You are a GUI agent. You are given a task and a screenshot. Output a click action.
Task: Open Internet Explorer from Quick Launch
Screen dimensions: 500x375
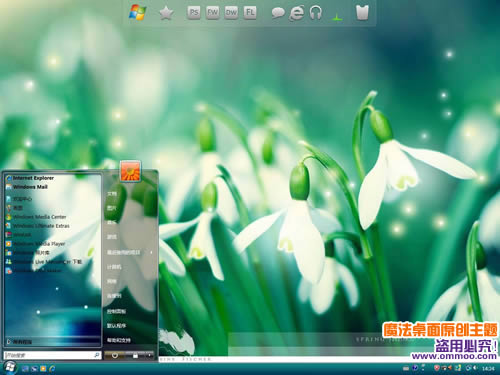(x=52, y=369)
